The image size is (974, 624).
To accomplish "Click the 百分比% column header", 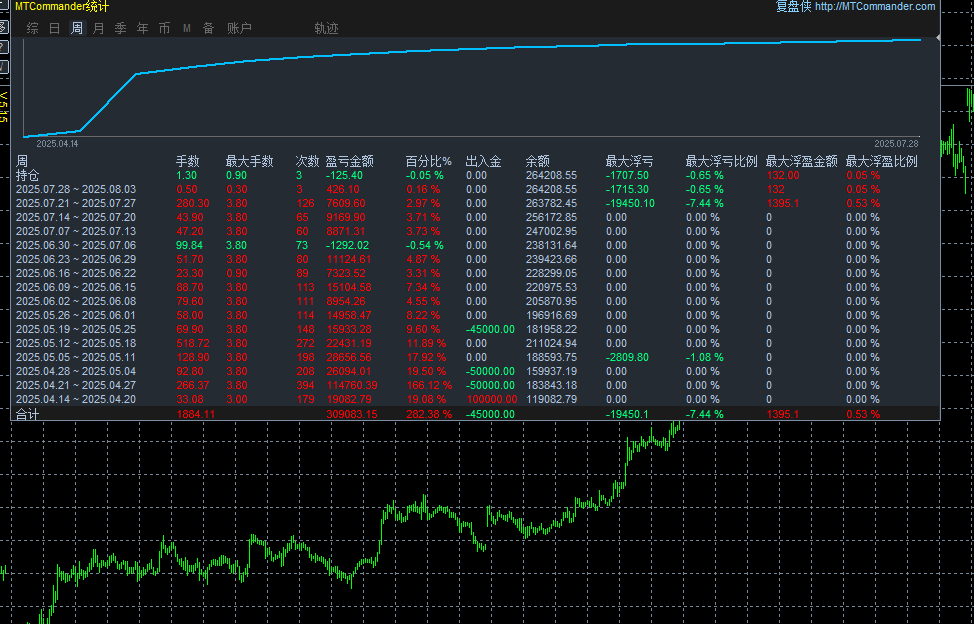I will point(429,161).
